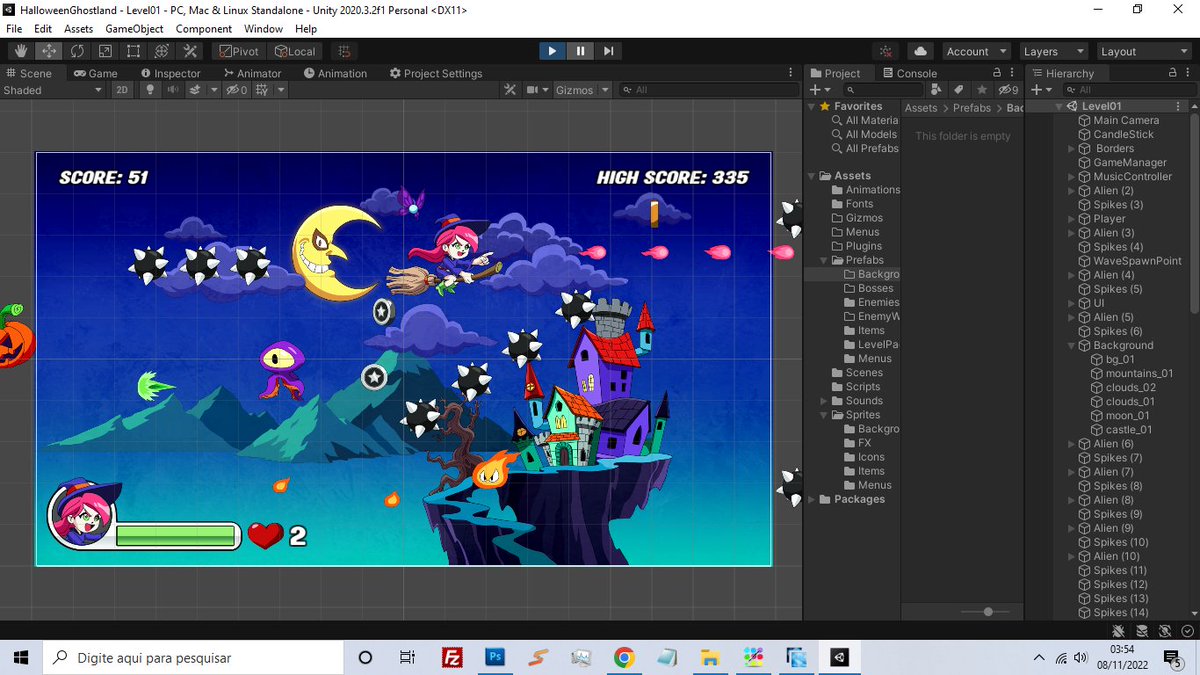
Task: Toggle 2D view mode in Scene
Action: 122,90
